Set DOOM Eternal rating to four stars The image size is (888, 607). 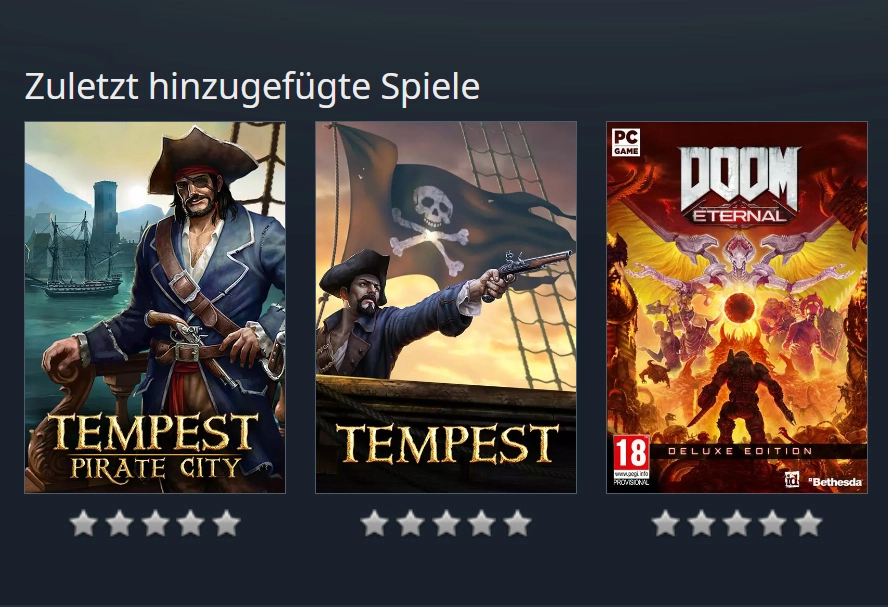click(x=773, y=523)
